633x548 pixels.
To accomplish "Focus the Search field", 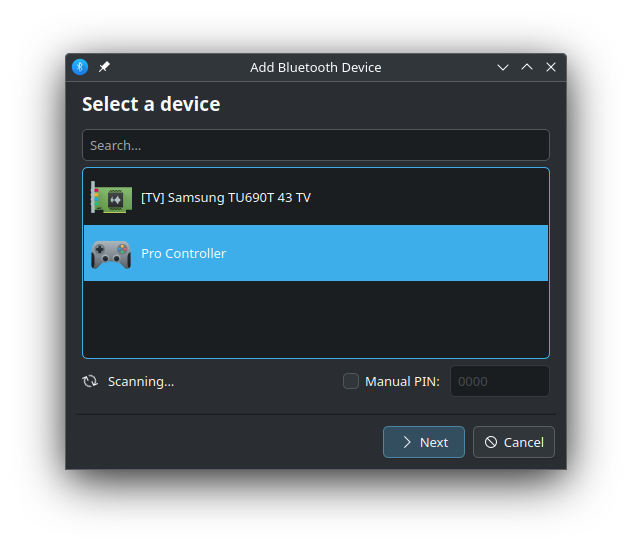I will [316, 145].
